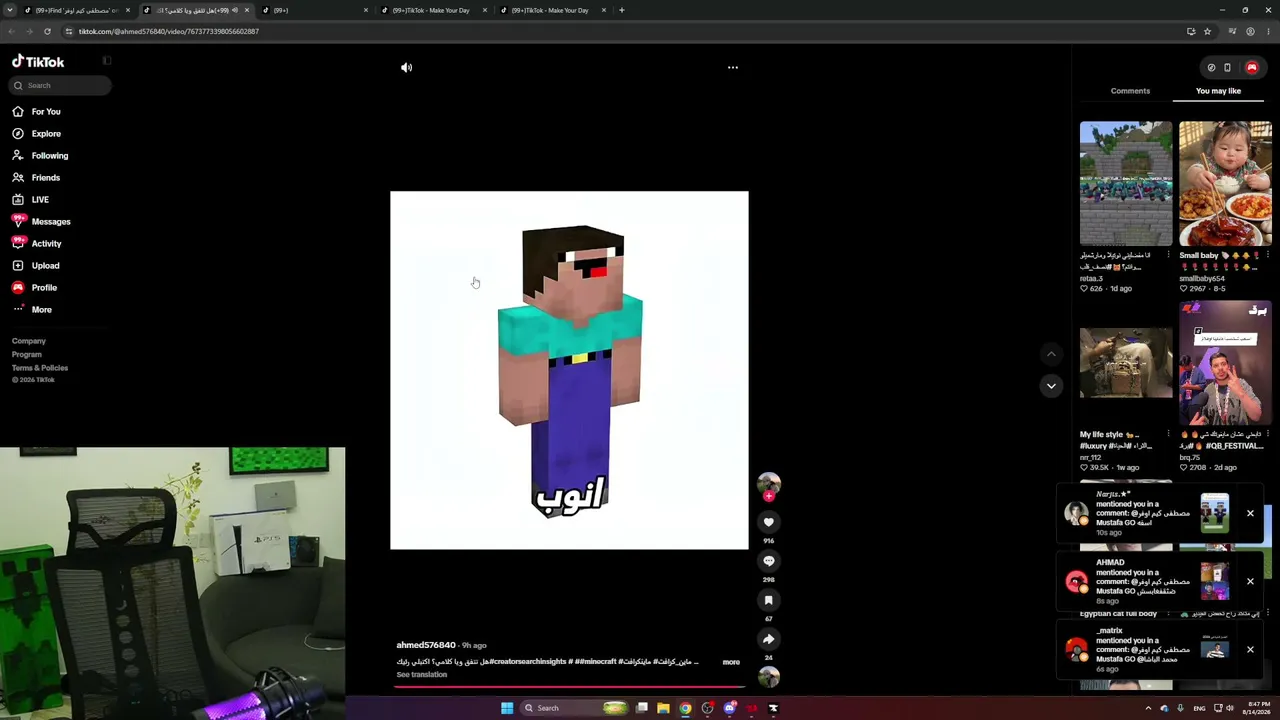Click the TikTok logo
Screen dimensions: 1280x720
click(38, 61)
